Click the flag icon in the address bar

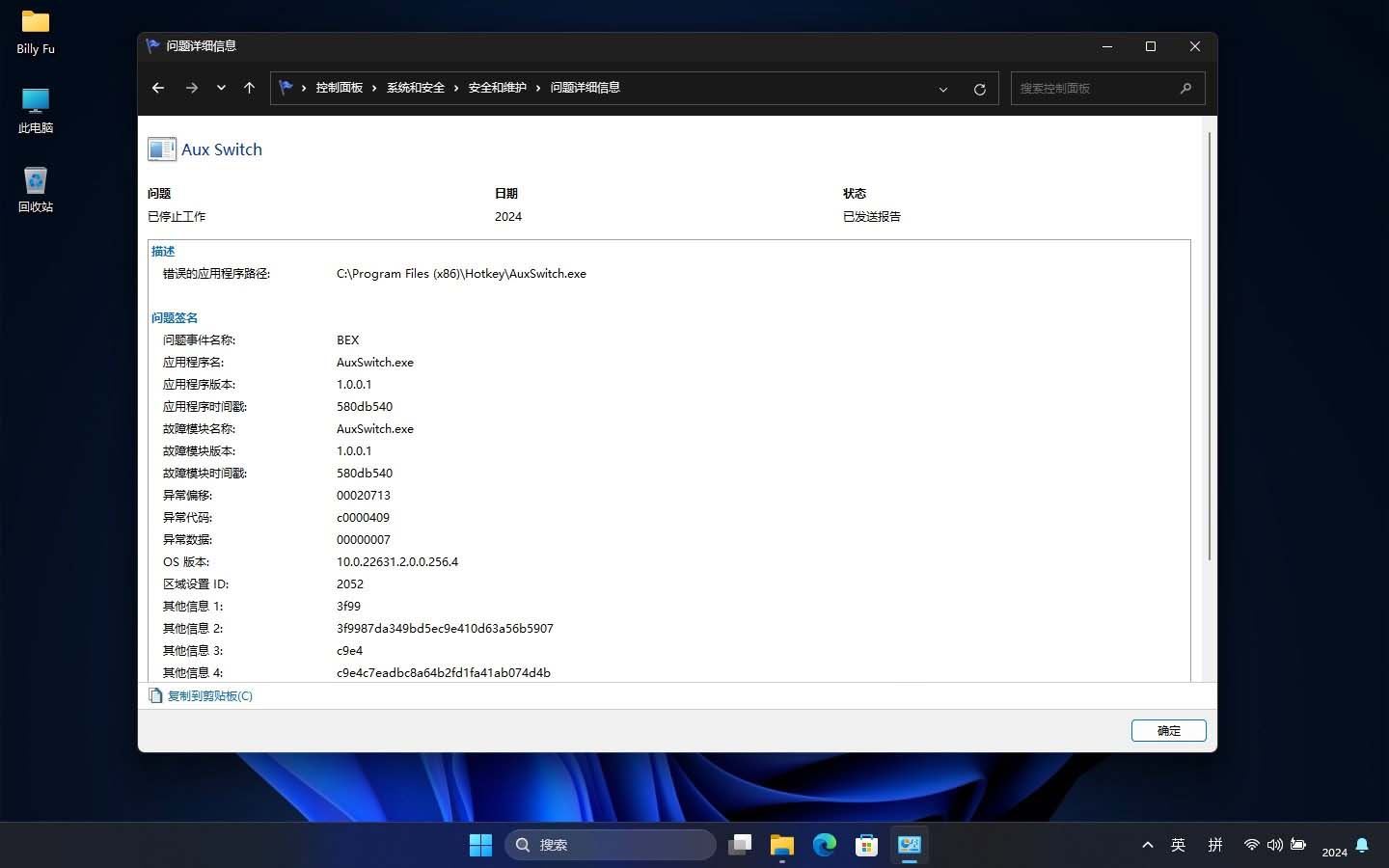click(x=286, y=87)
